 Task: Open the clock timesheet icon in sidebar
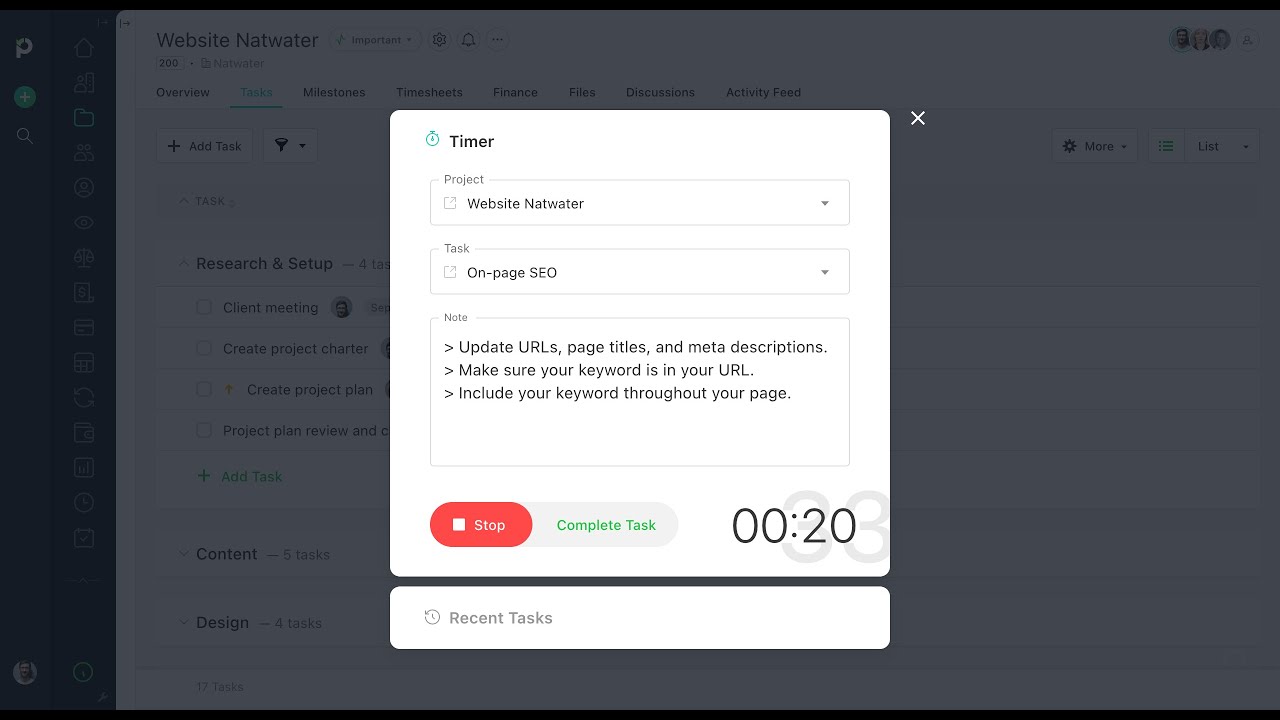pos(84,502)
